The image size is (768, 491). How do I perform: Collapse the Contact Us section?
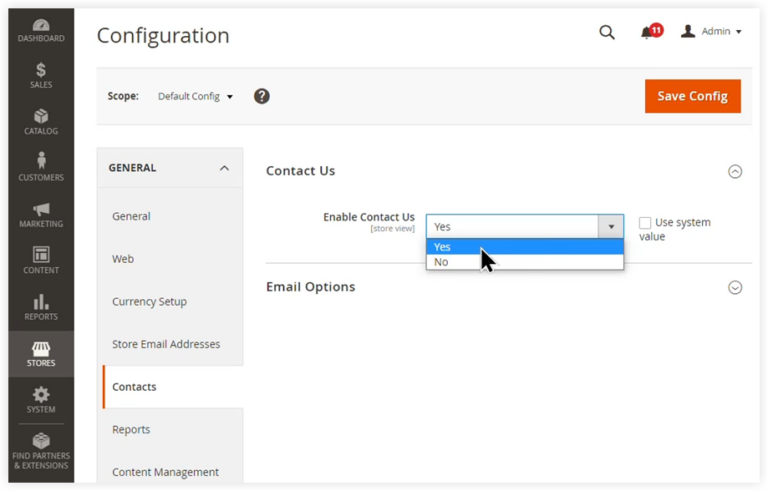(x=735, y=172)
